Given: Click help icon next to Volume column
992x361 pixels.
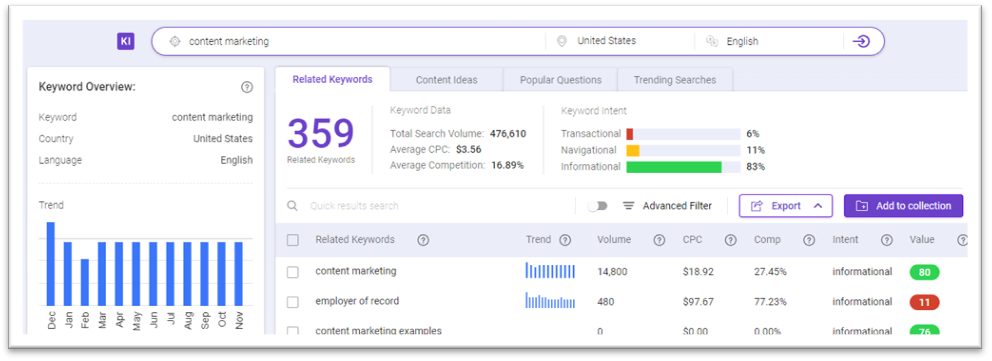Looking at the screenshot, I should click(659, 240).
